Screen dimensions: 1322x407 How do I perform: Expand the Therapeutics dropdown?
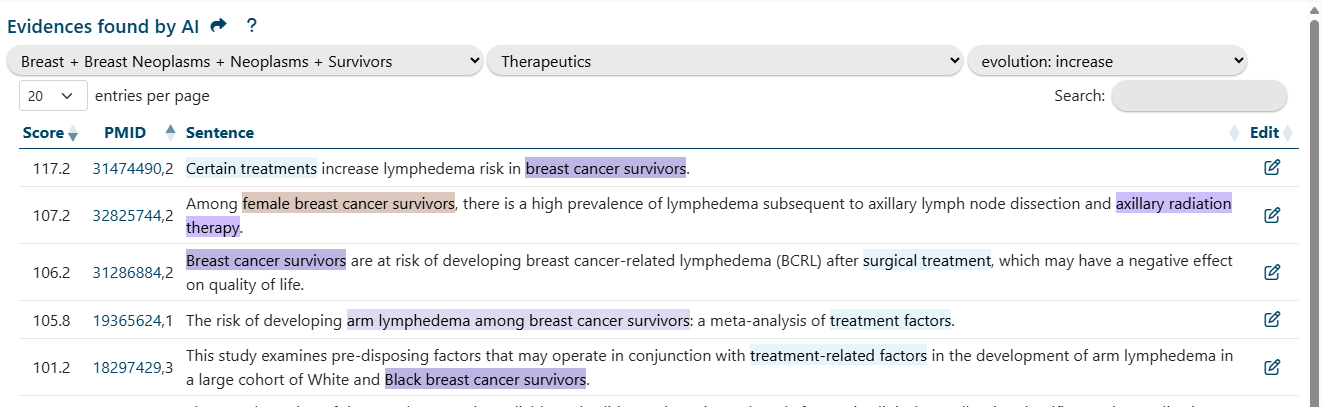coord(725,62)
